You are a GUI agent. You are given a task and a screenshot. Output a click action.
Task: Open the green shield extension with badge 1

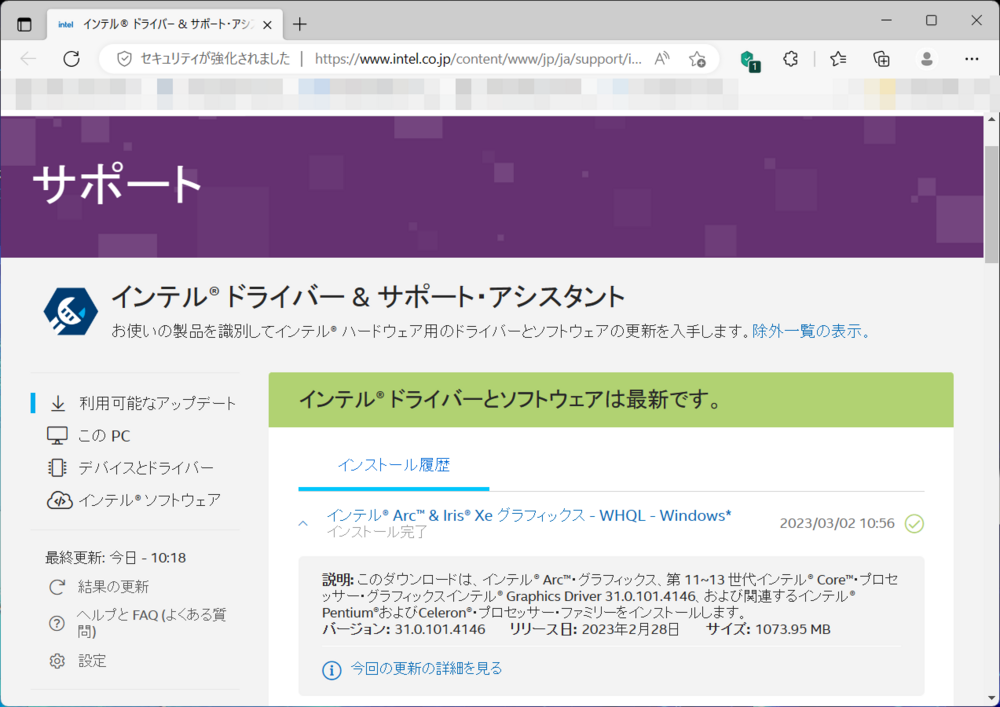(749, 61)
